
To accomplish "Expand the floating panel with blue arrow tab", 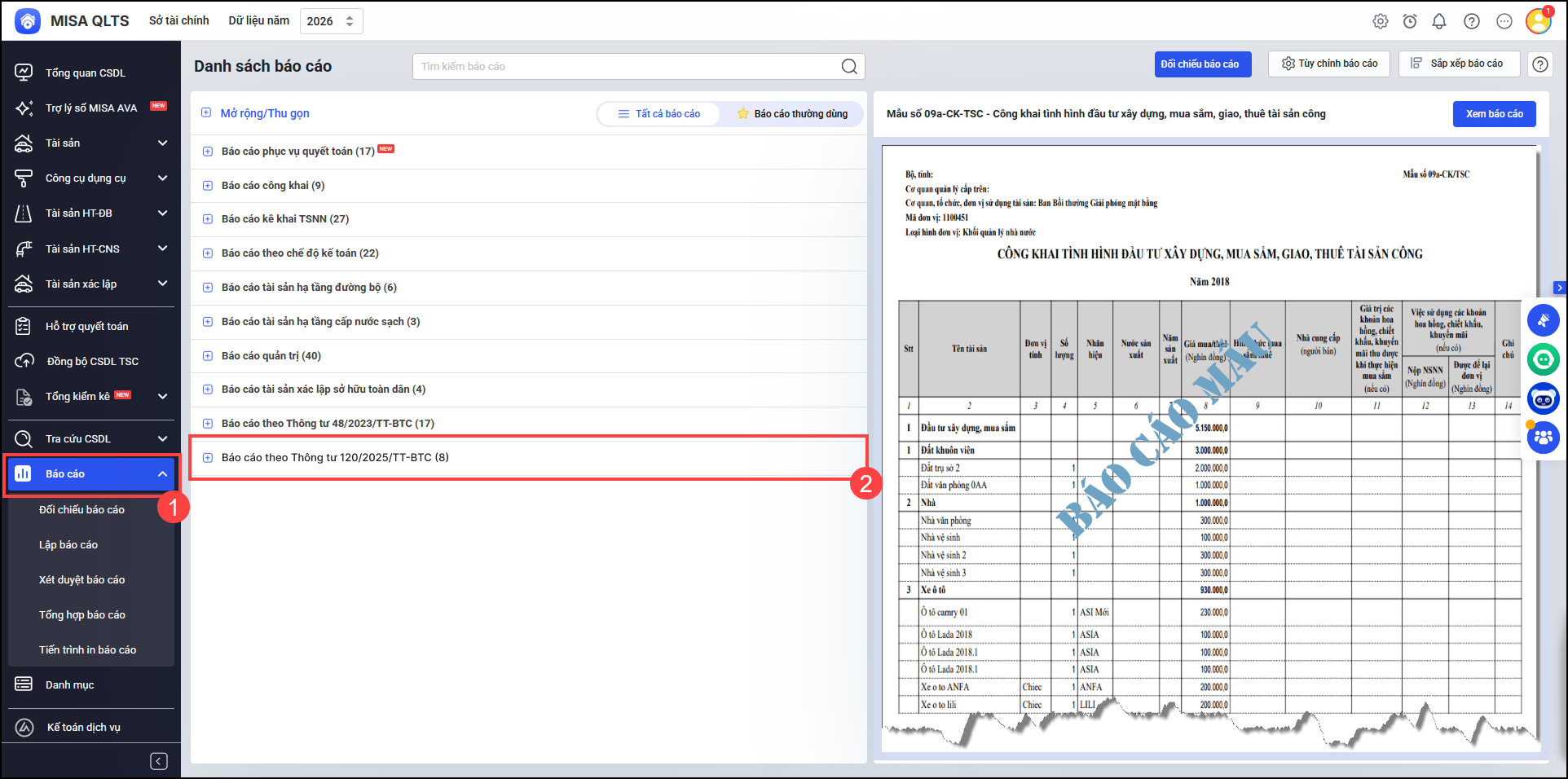I will [x=1560, y=288].
